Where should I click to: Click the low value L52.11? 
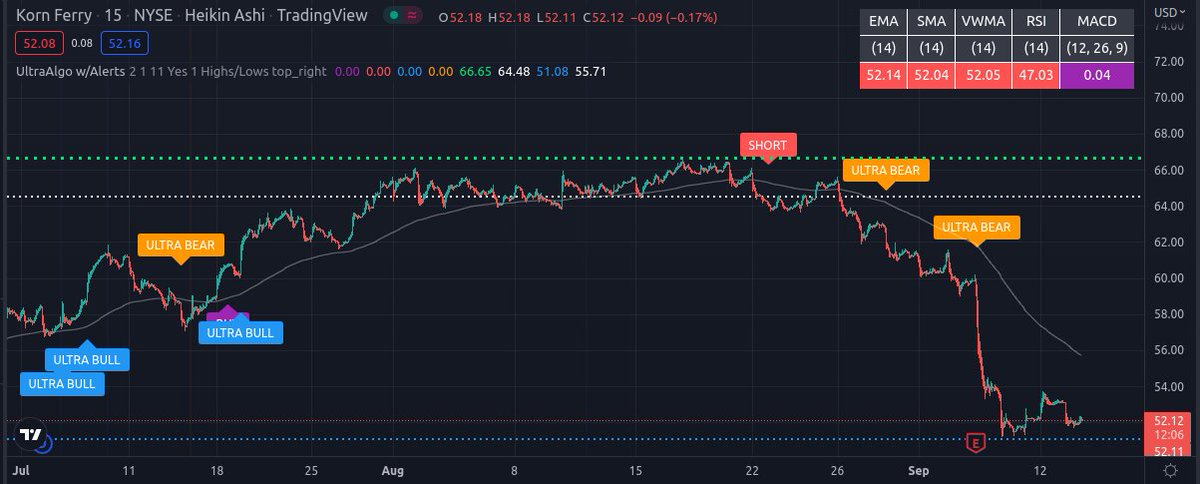tap(555, 16)
